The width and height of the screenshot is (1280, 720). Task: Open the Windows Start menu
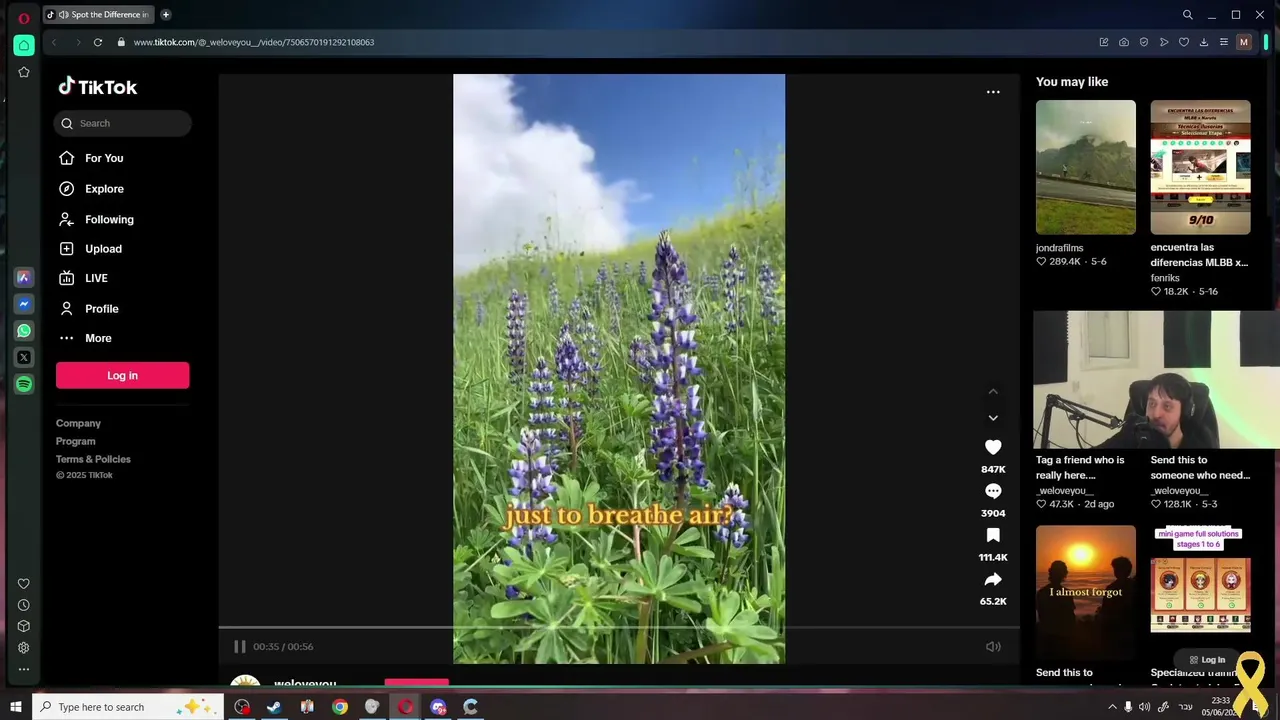coord(15,707)
